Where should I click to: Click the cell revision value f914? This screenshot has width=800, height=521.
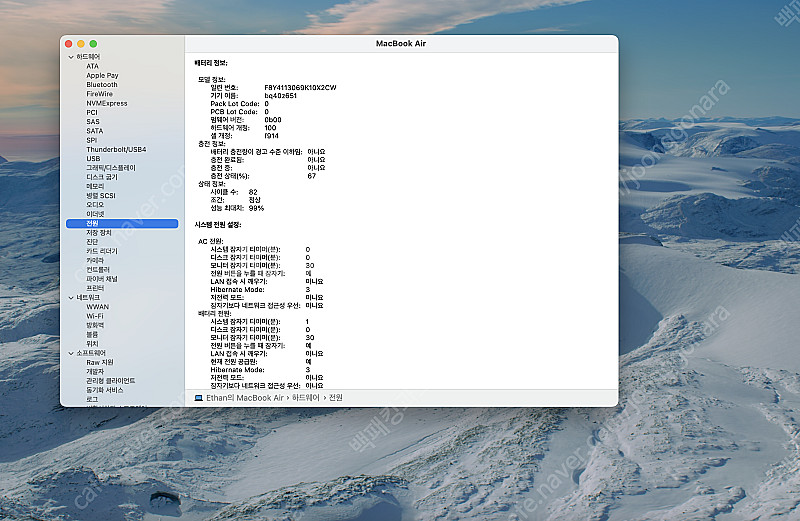pyautogui.click(x=271, y=136)
